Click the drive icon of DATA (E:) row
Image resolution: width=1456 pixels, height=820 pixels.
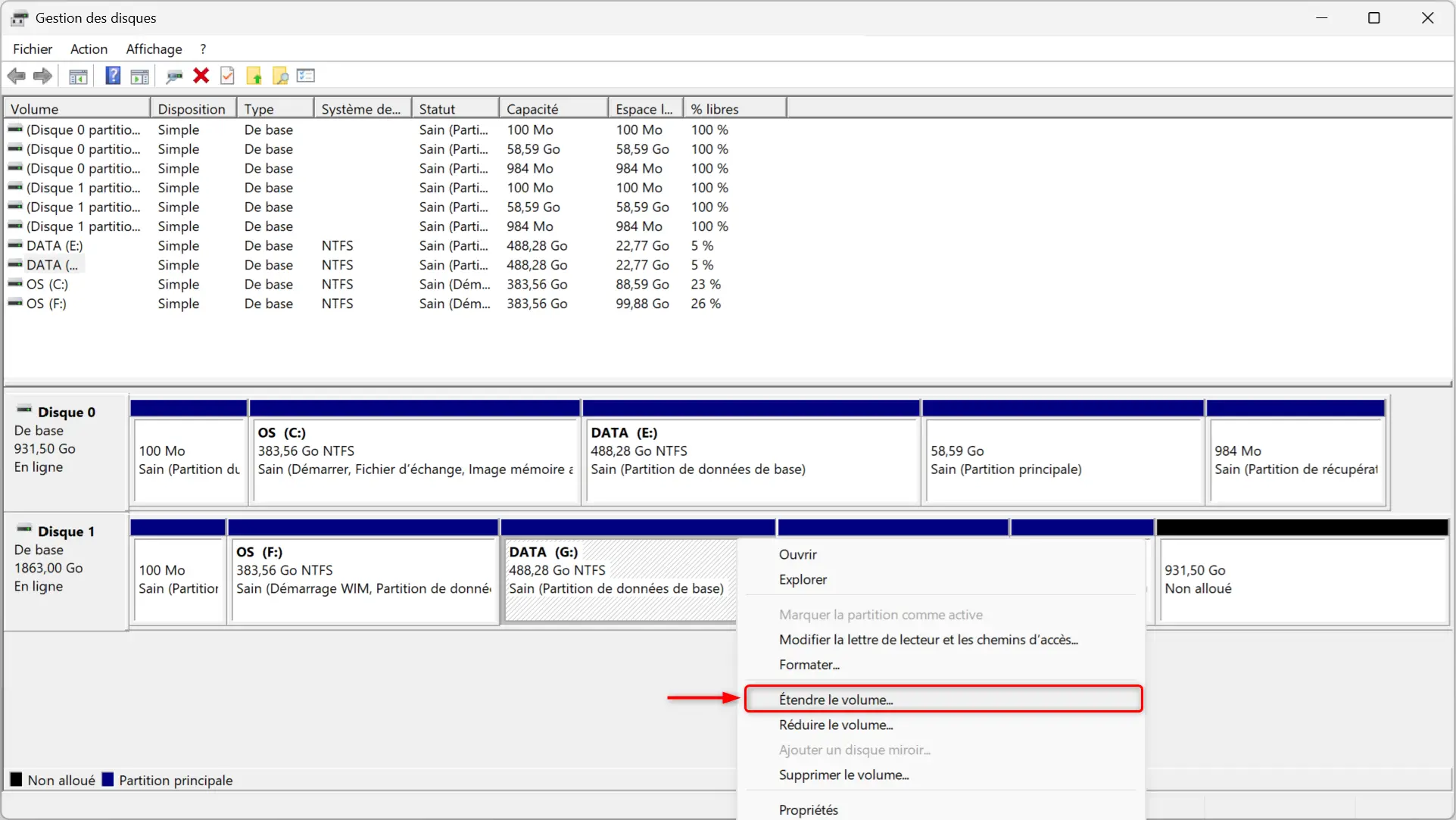15,245
